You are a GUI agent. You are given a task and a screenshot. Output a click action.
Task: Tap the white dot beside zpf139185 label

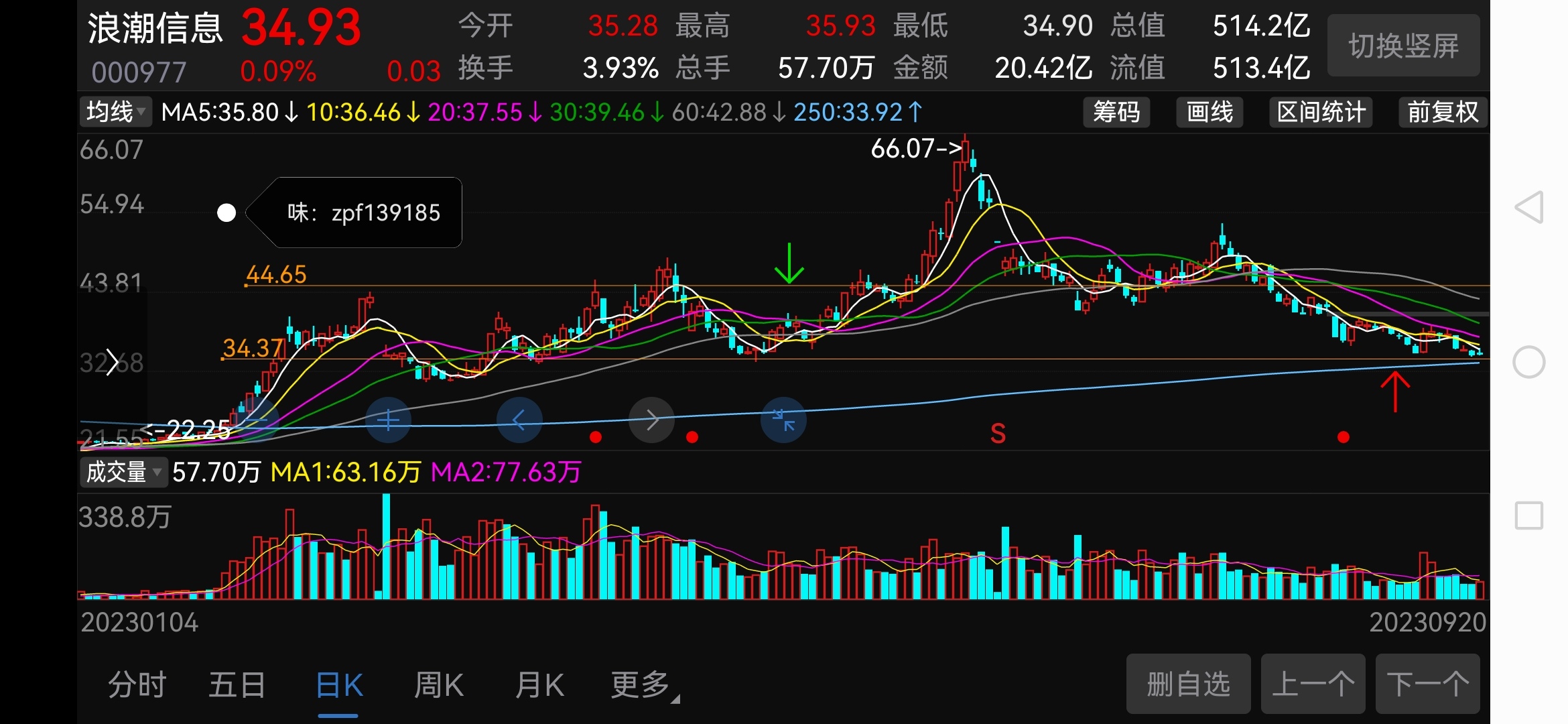pyautogui.click(x=226, y=213)
